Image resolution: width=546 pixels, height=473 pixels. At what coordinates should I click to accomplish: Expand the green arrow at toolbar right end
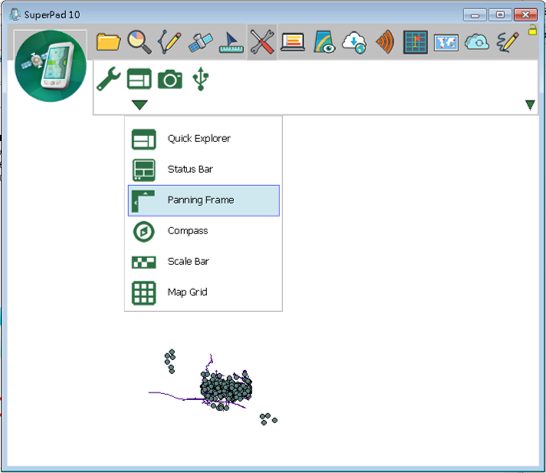click(x=530, y=105)
